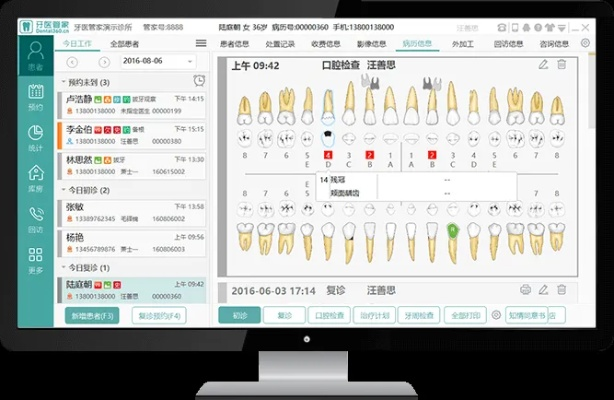Image resolution: width=614 pixels, height=400 pixels.
Task: Collapse the 预约未到 (3) group
Action: 65,81
